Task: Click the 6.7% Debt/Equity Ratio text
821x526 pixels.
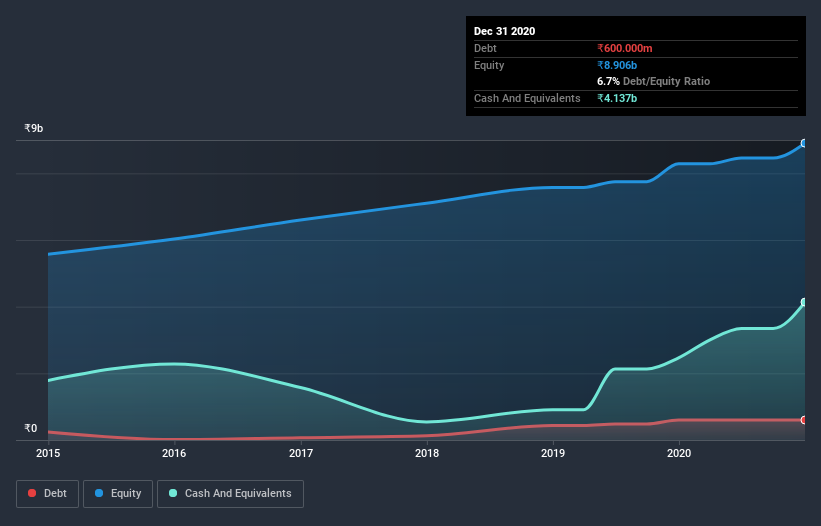Action: point(653,81)
